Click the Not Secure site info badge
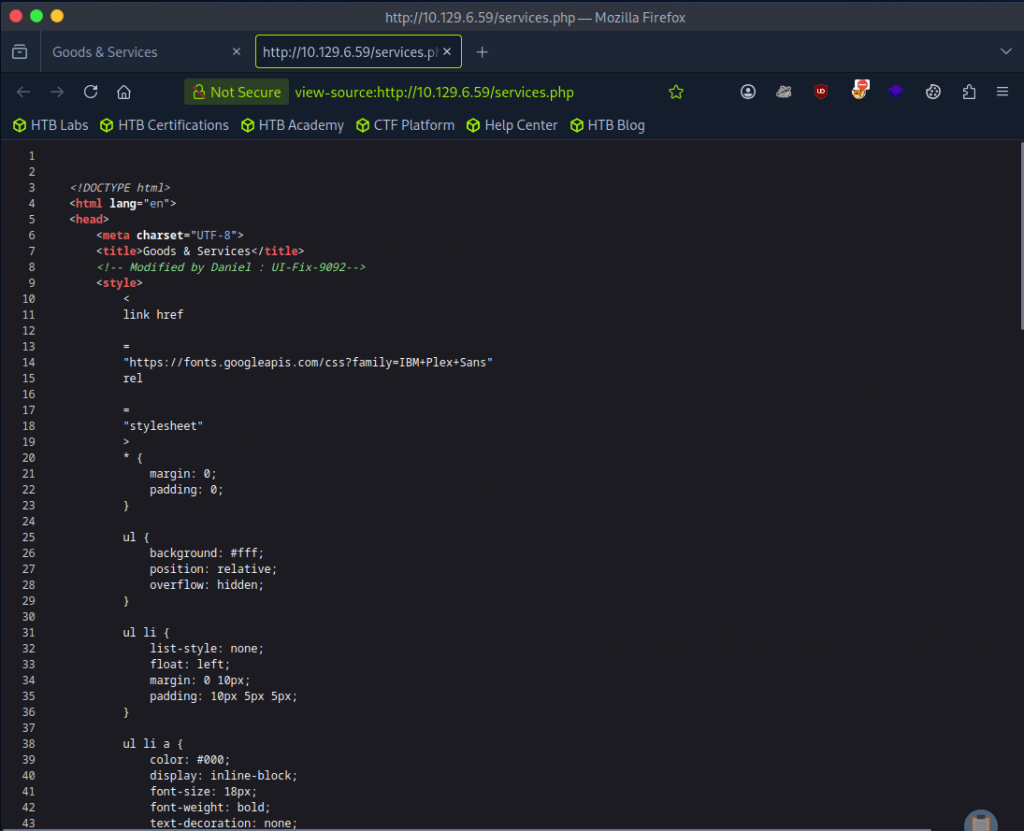1024x831 pixels. (x=236, y=92)
